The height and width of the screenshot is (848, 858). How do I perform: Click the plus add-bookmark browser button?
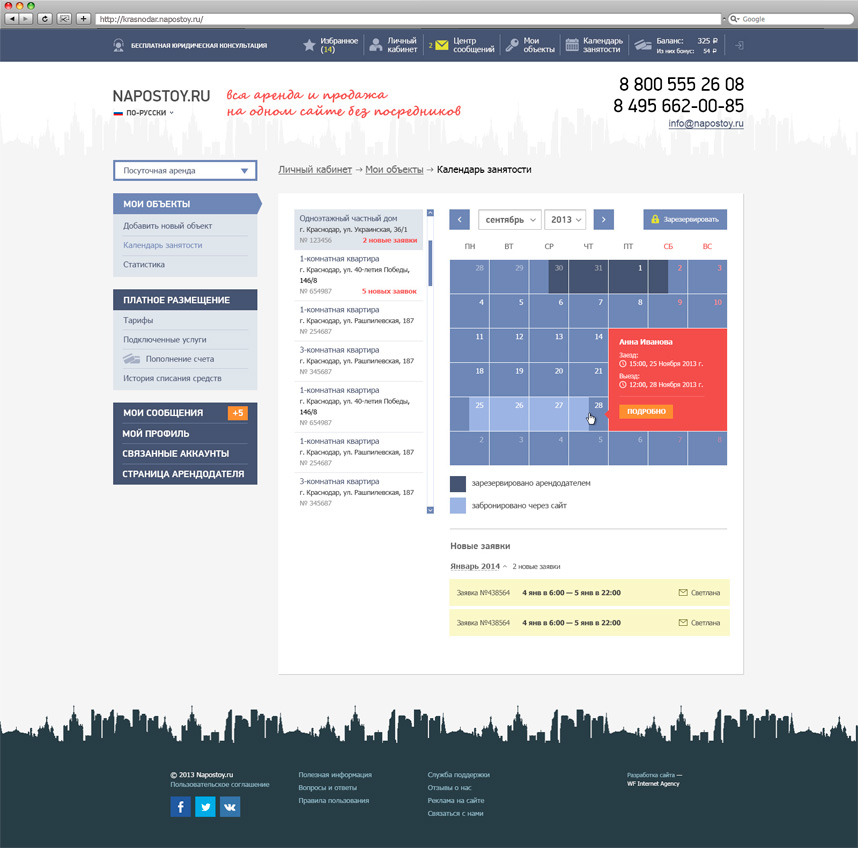pos(83,19)
